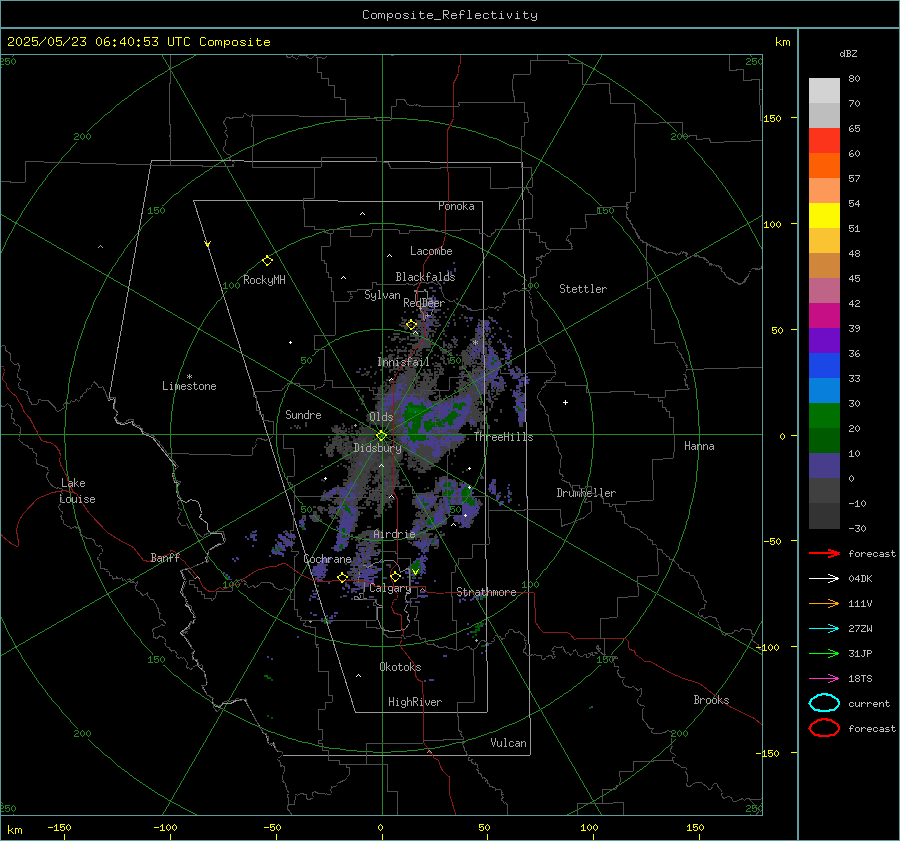900x841 pixels.
Task: Pick the red 65-60 dBZ color swatch
Action: 824,141
